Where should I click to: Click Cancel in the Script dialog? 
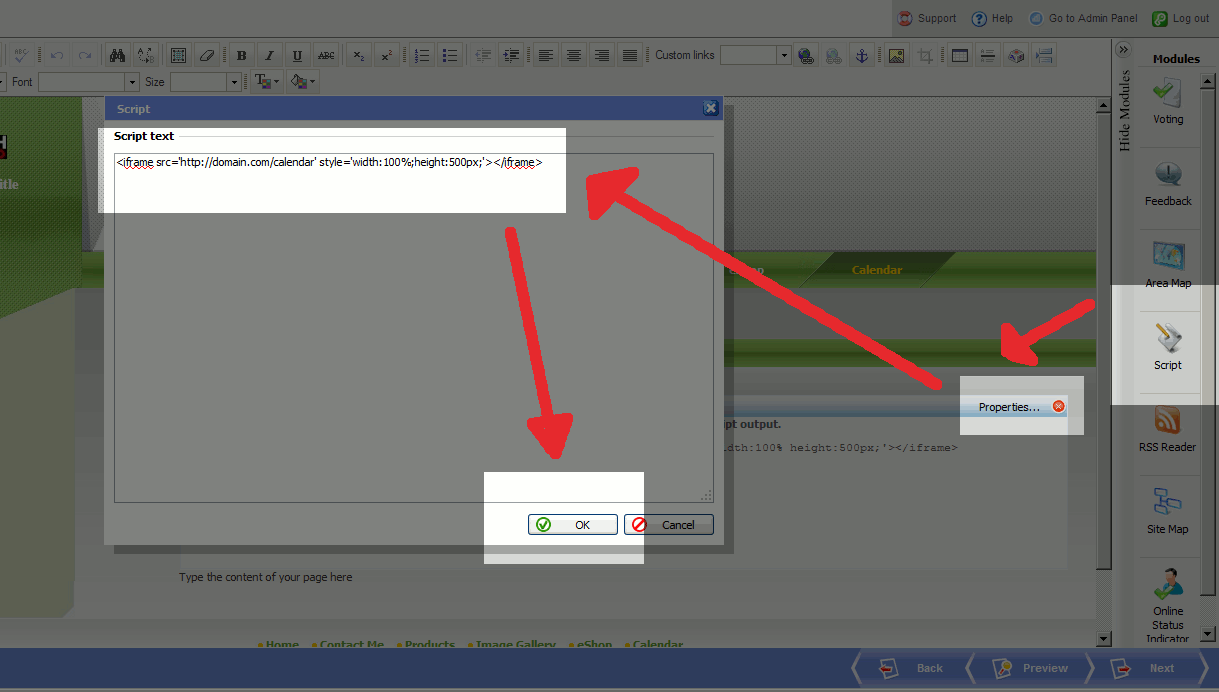tap(668, 525)
